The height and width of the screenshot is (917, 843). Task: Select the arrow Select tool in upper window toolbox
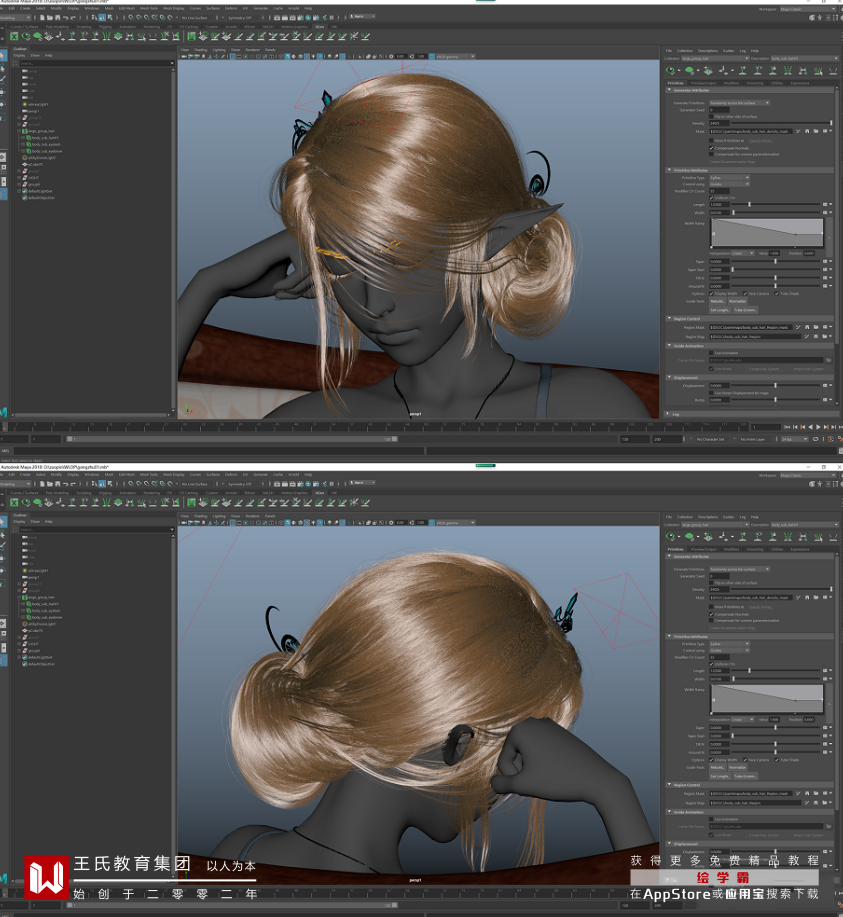coord(4,56)
